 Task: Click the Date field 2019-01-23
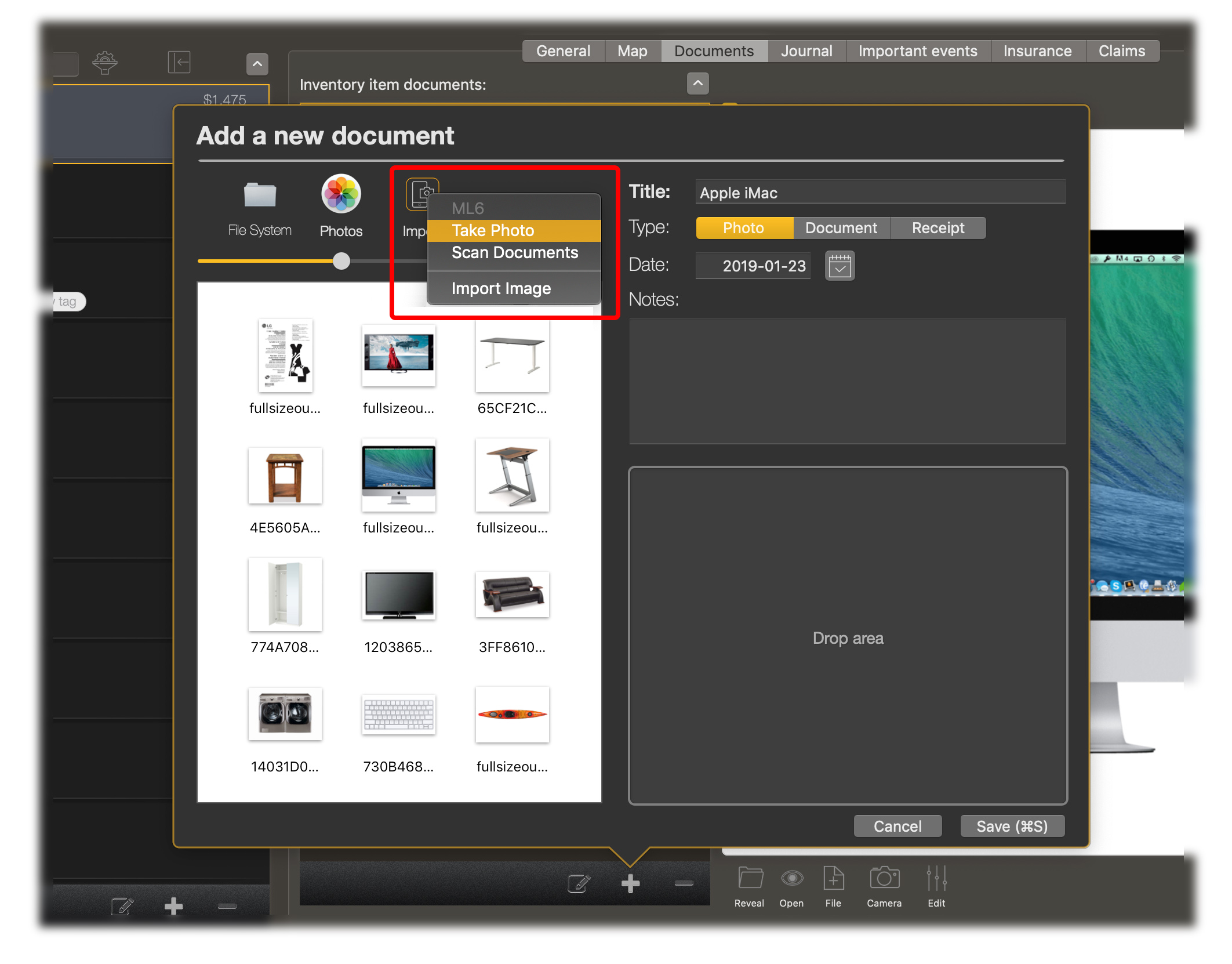click(x=754, y=266)
